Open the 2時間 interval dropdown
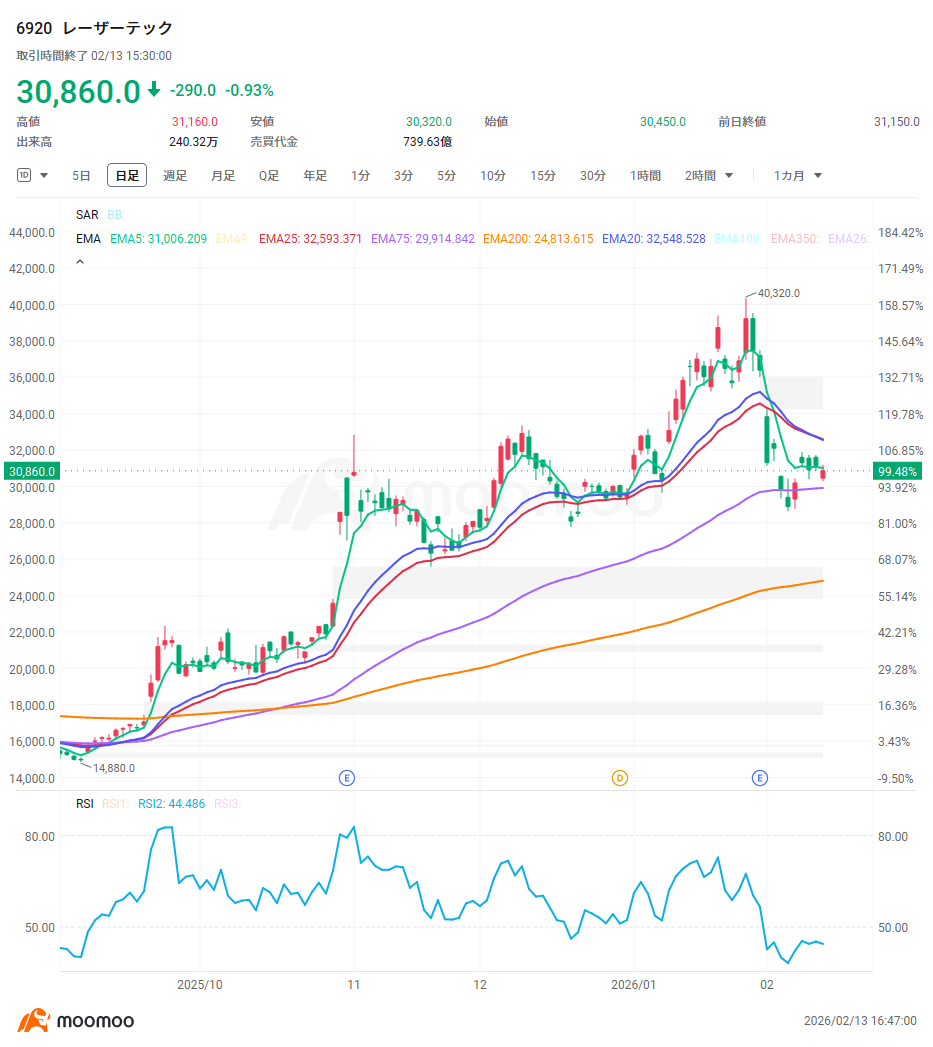Viewport: 933px width, 1047px height. [x=709, y=176]
